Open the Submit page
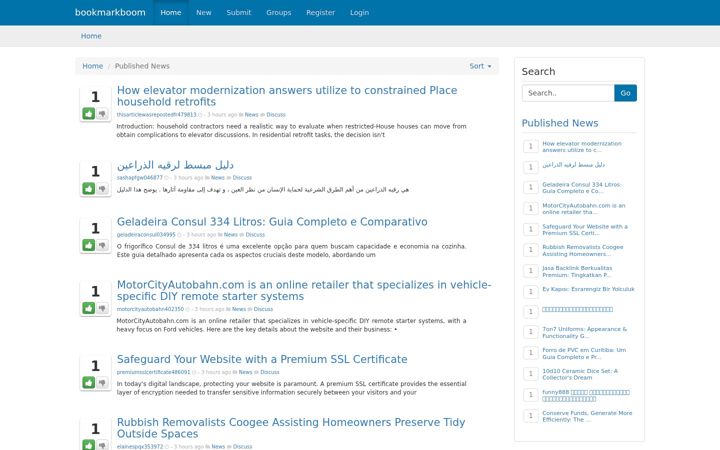 point(239,12)
